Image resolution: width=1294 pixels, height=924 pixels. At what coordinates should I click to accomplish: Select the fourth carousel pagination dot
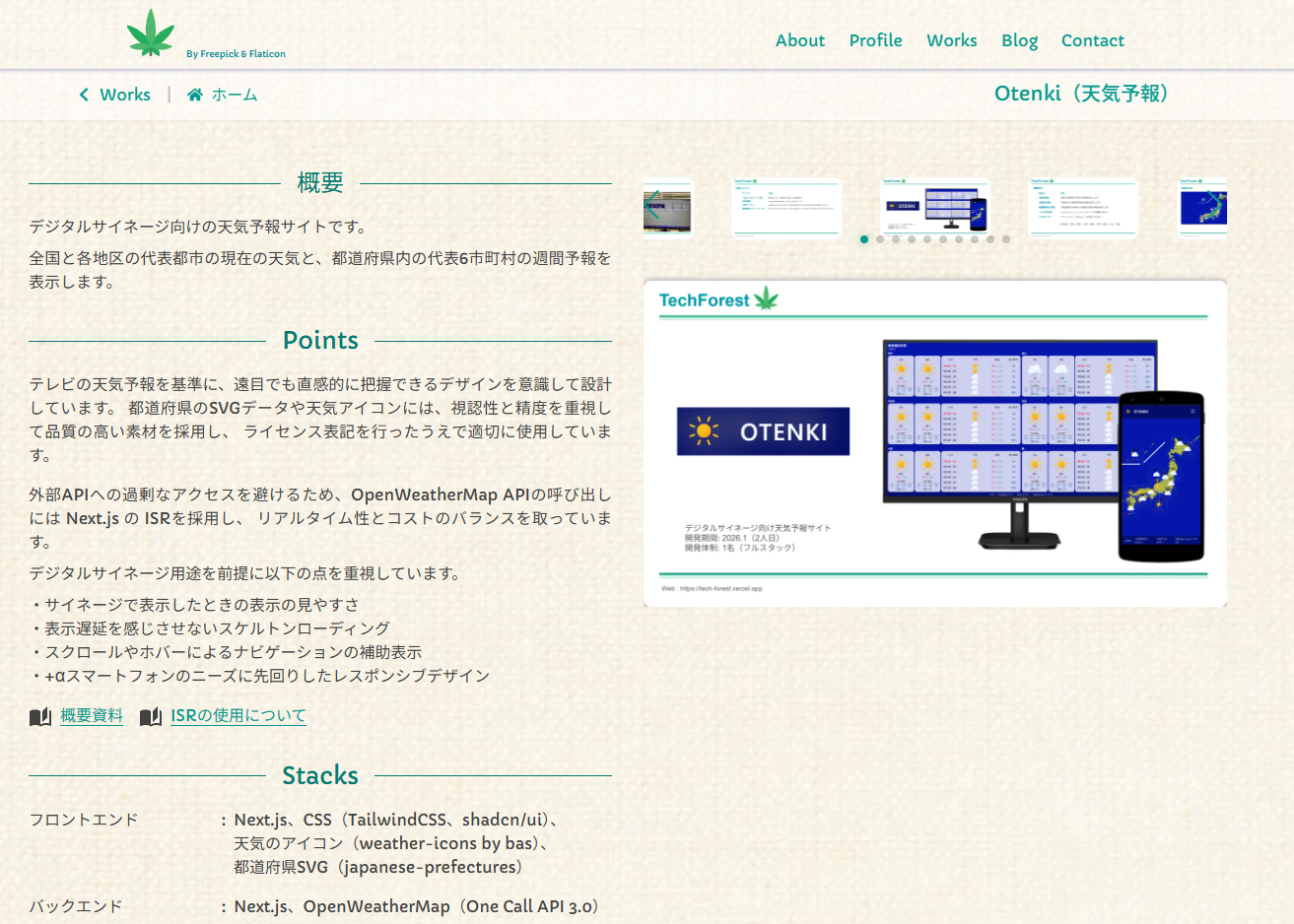[912, 239]
